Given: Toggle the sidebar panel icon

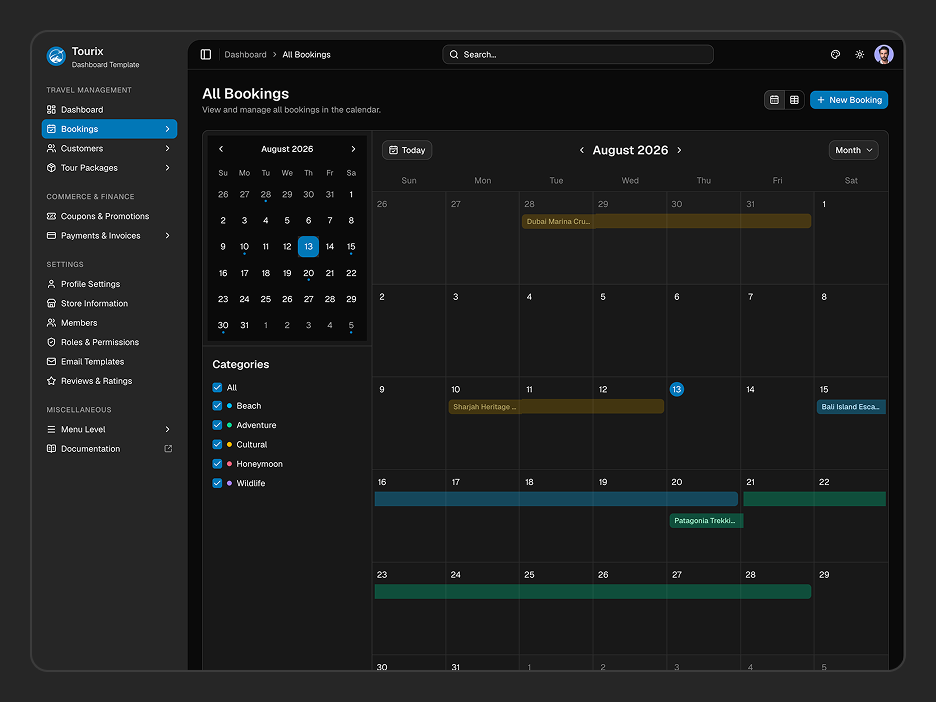Looking at the screenshot, I should coord(206,54).
